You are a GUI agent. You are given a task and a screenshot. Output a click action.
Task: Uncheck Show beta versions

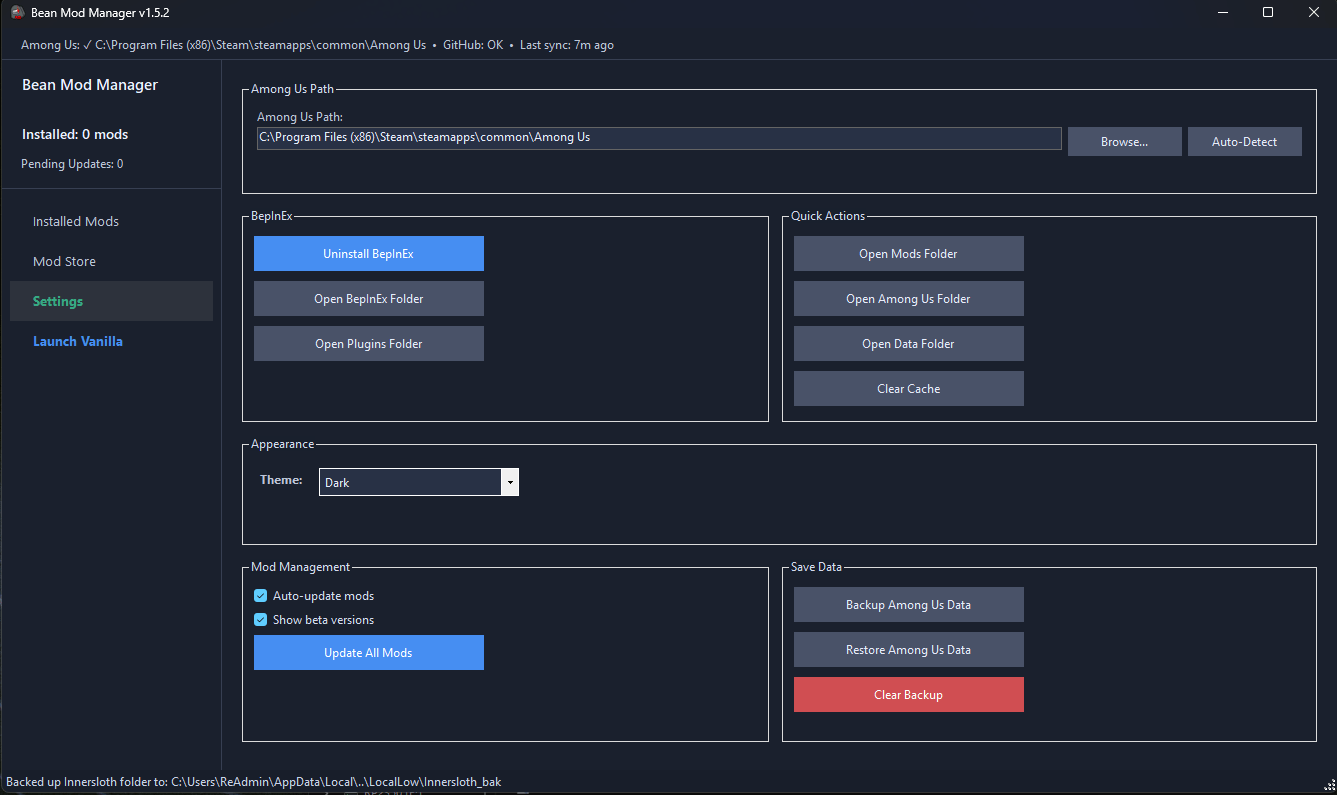261,620
